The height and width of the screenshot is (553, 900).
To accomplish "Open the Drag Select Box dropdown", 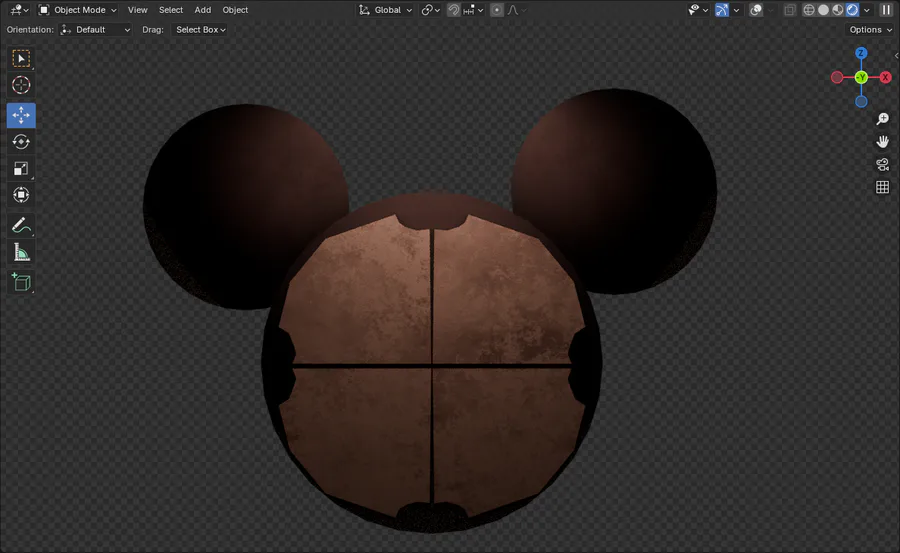I will [x=200, y=30].
